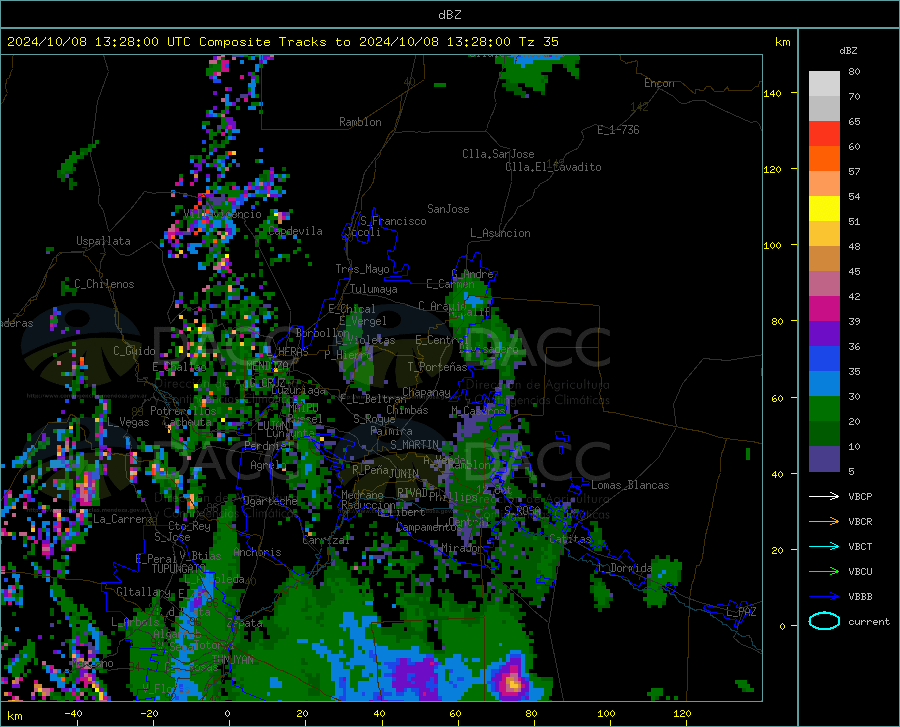Click the Potrerillos map label
This screenshot has width=900, height=727.
tap(183, 411)
